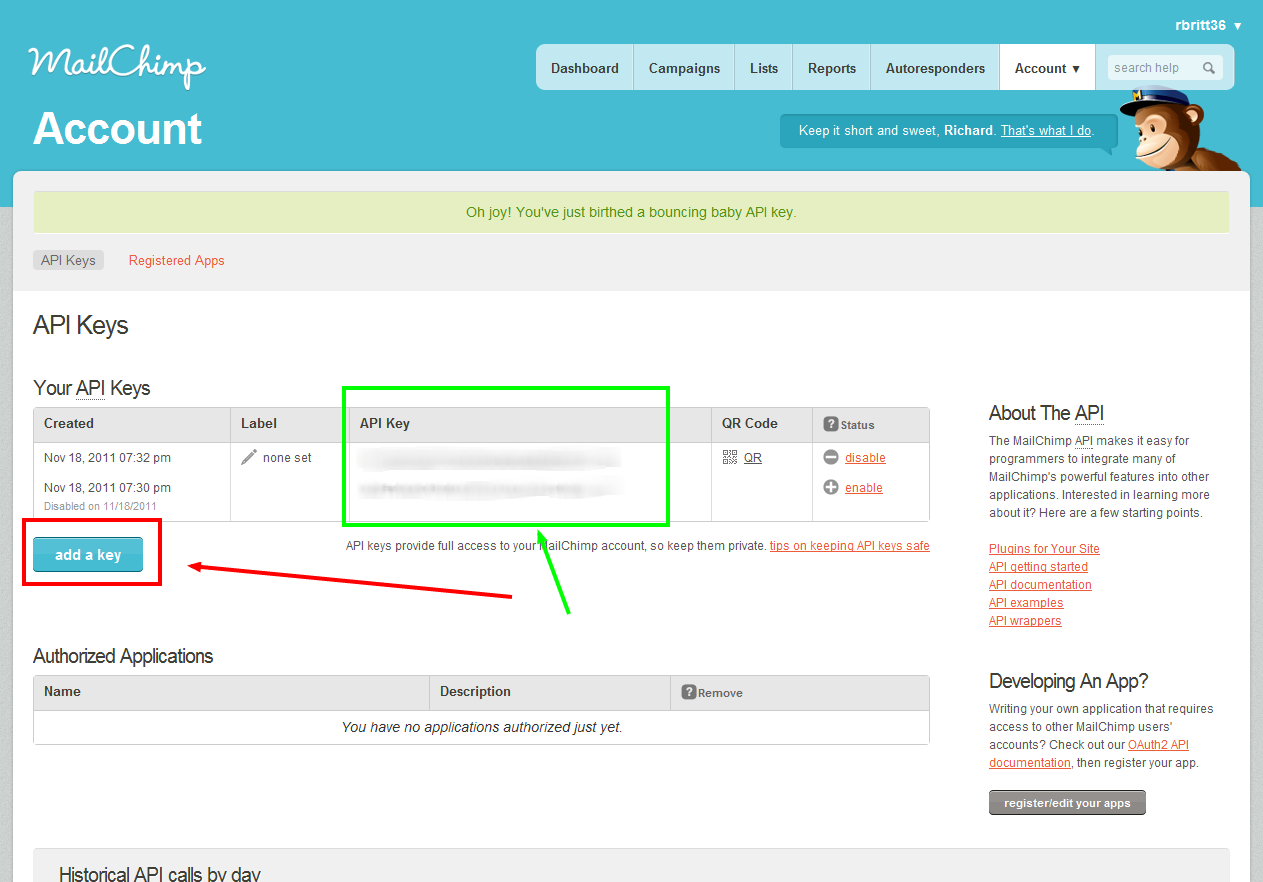Image resolution: width=1263 pixels, height=882 pixels.
Task: Enable the disabled API key
Action: click(864, 487)
